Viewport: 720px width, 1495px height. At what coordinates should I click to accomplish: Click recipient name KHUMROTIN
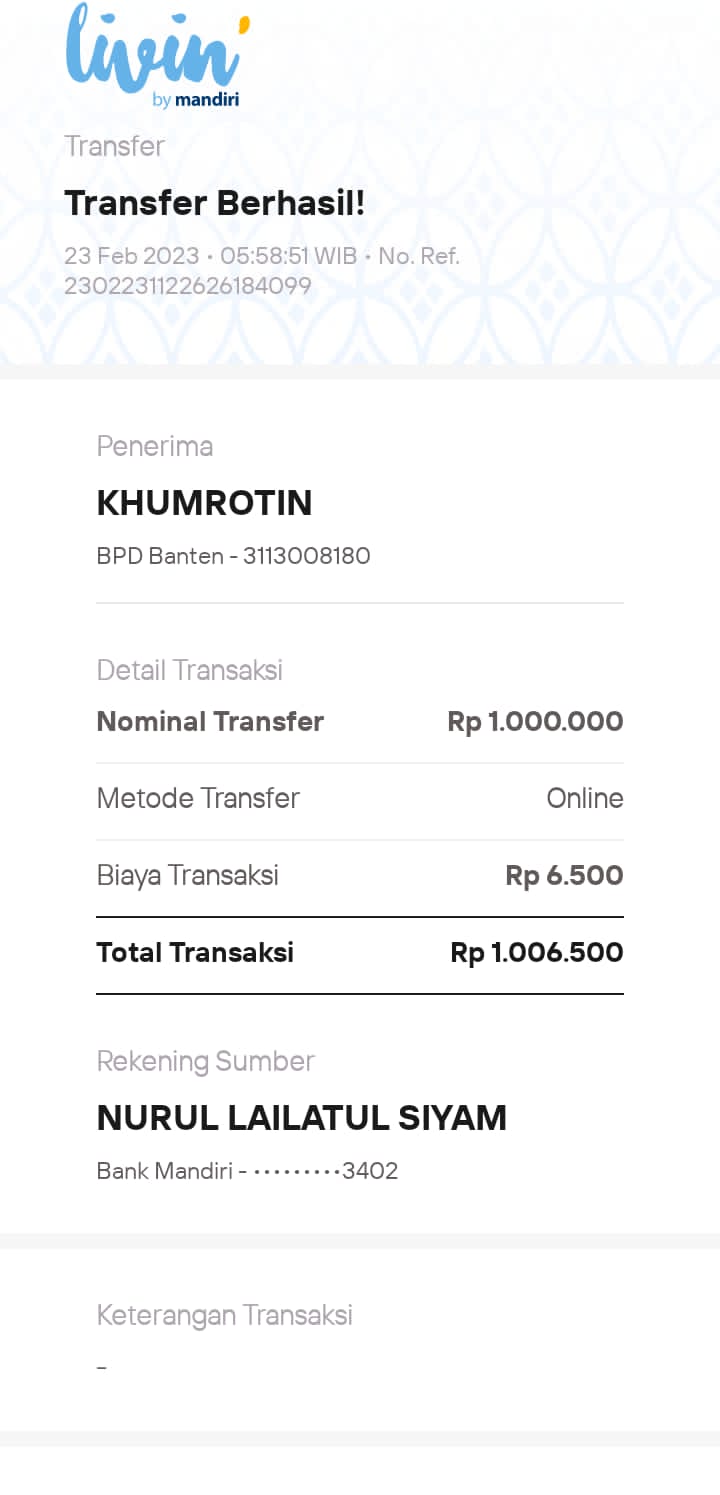(204, 503)
